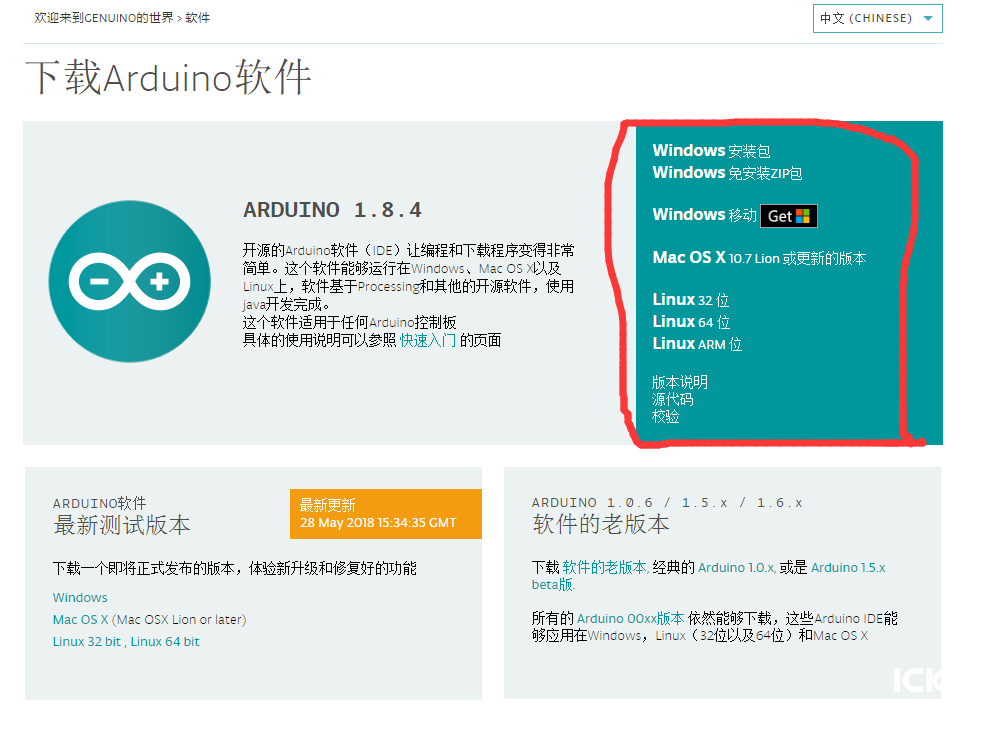Go to 欢迎来到GENUINO的世界 breadcrumb

pos(104,18)
